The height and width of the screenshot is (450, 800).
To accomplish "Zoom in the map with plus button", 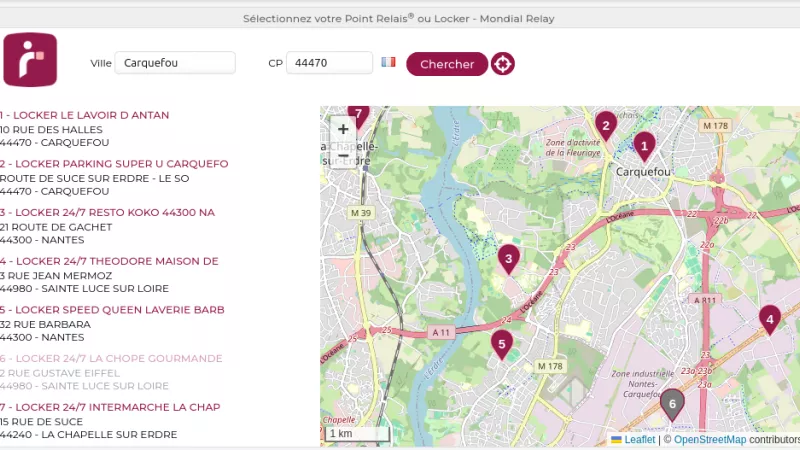I will (x=343, y=129).
